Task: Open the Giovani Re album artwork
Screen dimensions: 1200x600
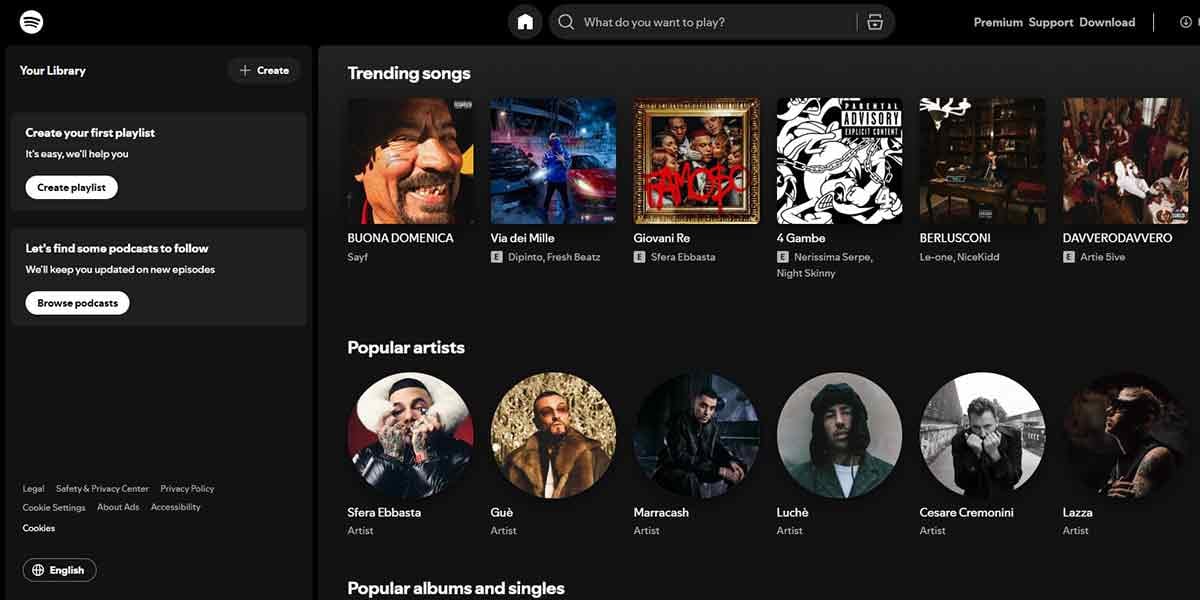Action: [x=696, y=161]
